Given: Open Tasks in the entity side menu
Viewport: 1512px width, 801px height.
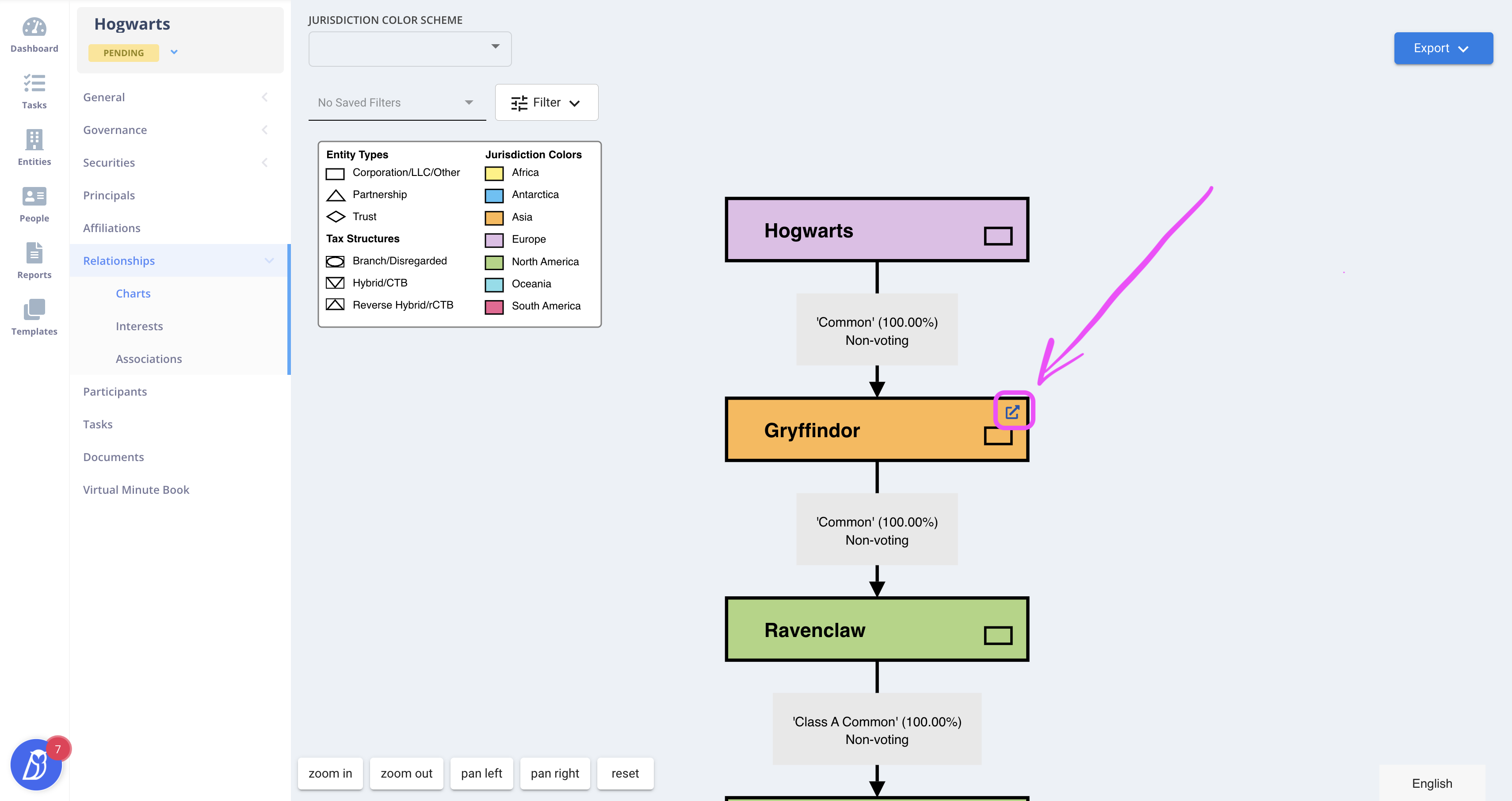Looking at the screenshot, I should click(x=97, y=424).
